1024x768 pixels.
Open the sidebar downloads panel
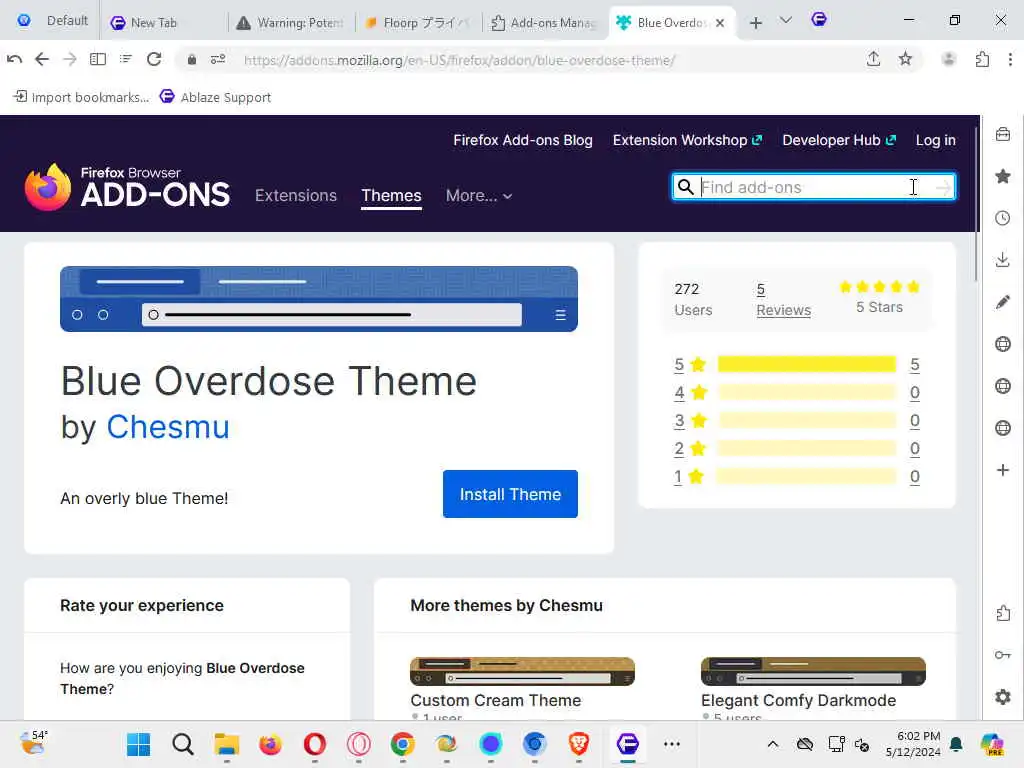[1003, 260]
